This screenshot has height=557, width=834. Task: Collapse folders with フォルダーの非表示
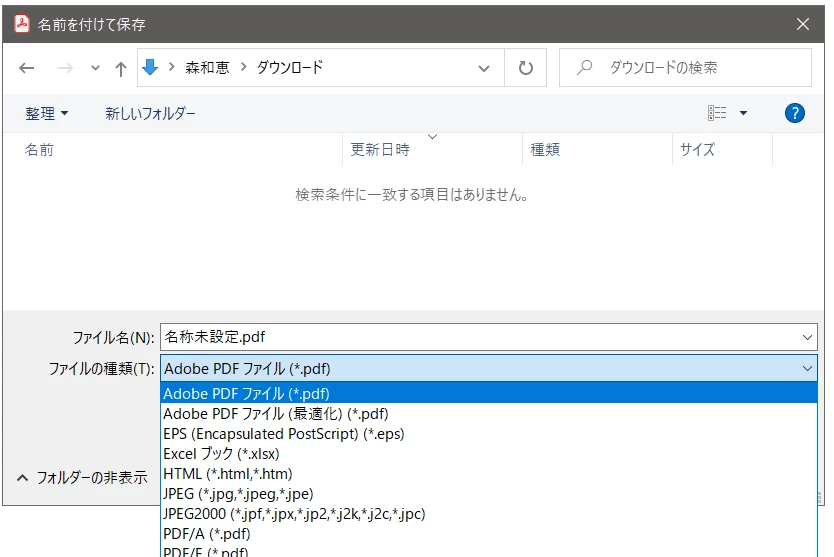pyautogui.click(x=82, y=478)
